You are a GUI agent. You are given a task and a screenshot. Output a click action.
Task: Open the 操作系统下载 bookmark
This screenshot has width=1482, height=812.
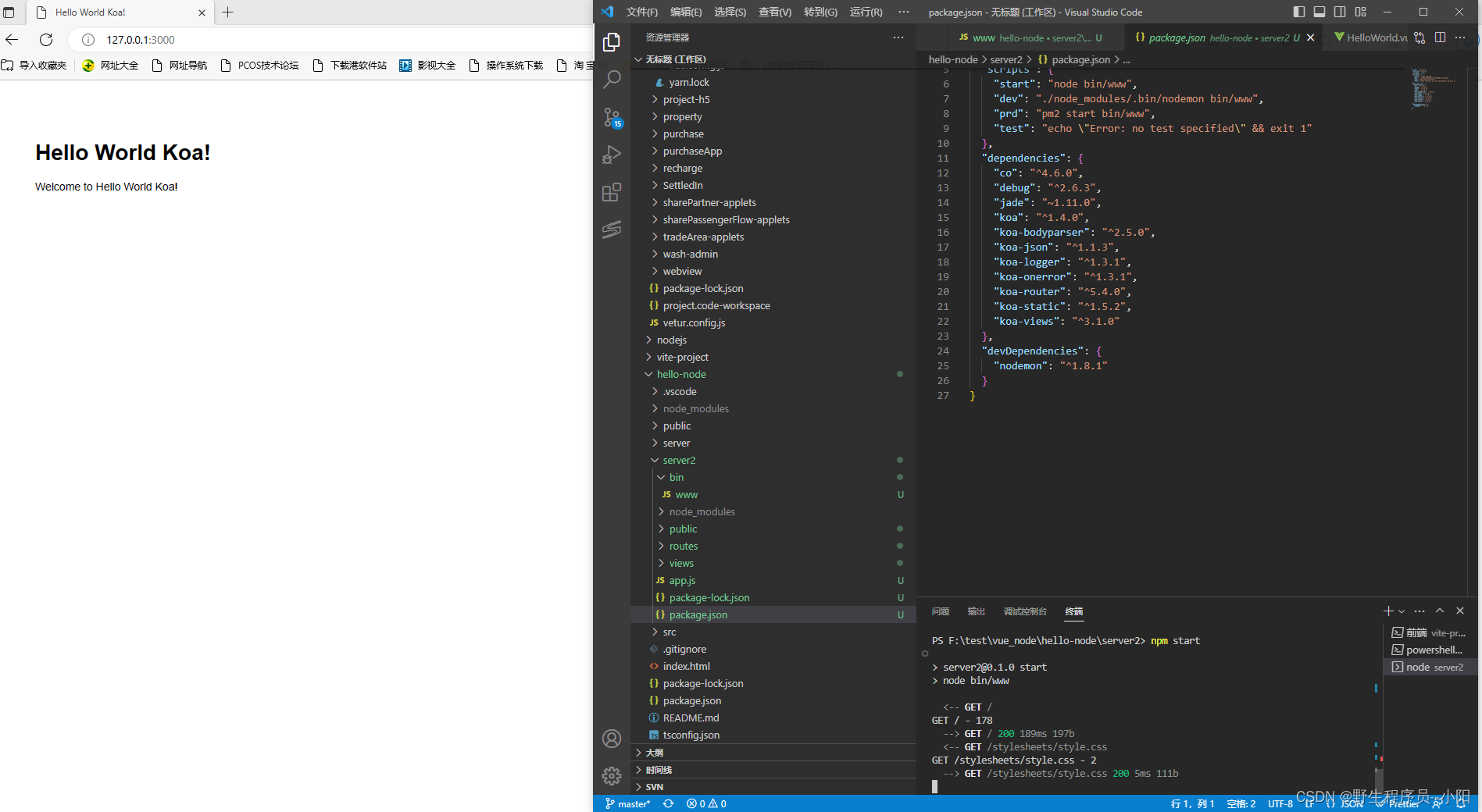coord(506,66)
